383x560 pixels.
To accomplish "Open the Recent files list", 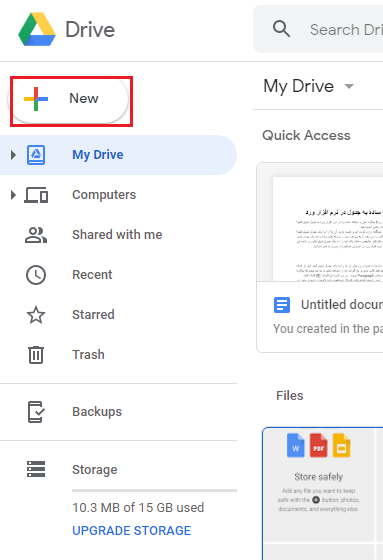I will click(x=92, y=275).
